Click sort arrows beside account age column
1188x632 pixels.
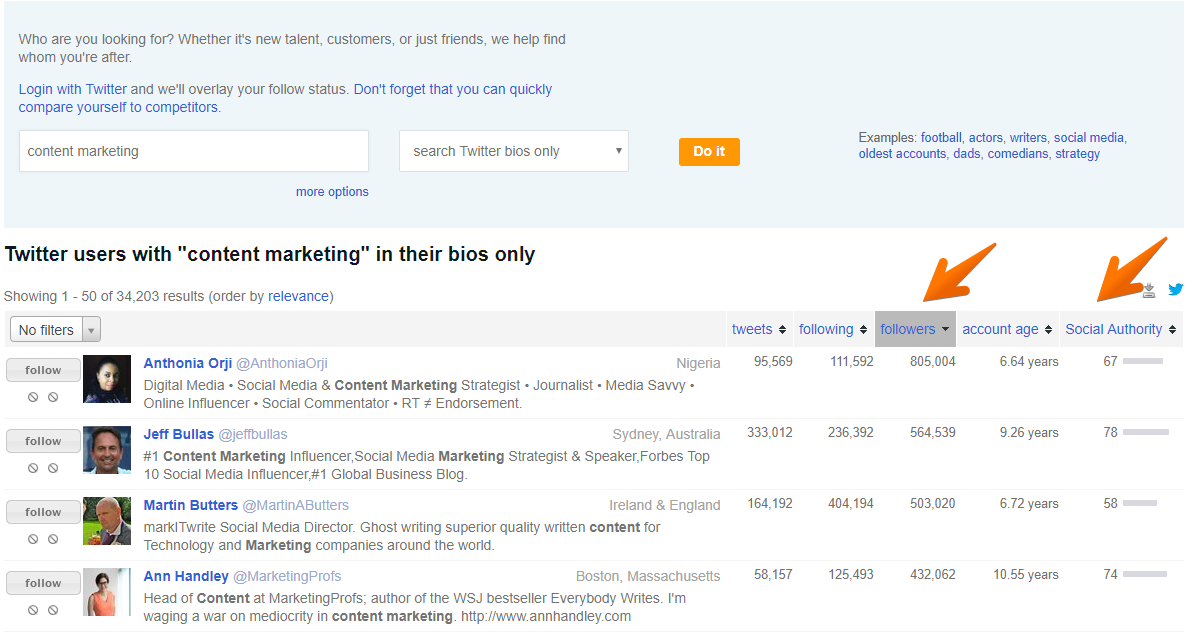click(1048, 330)
